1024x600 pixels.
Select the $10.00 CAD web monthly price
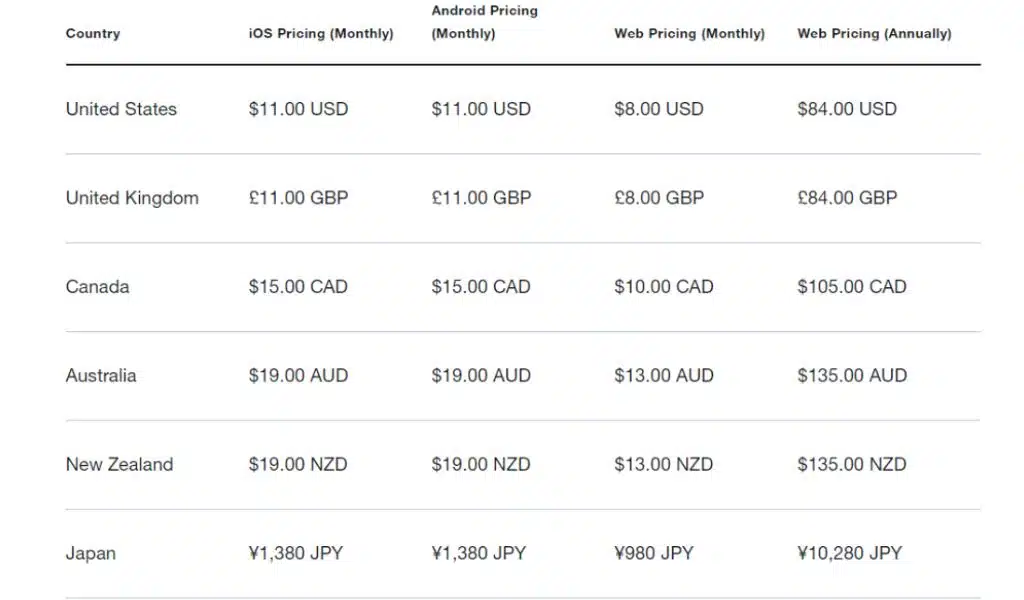point(664,287)
